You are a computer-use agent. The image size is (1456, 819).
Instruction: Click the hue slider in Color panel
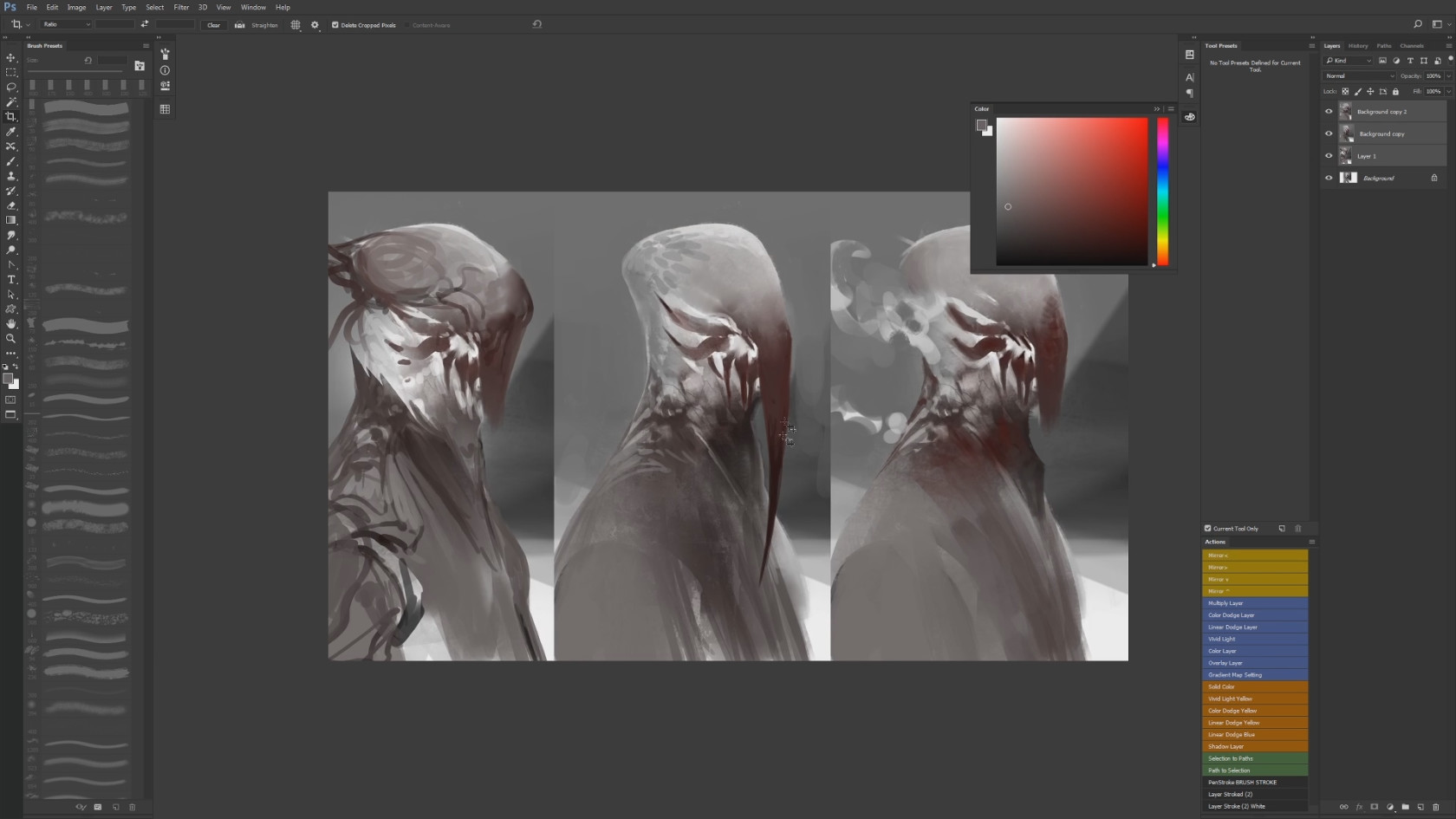[1163, 192]
